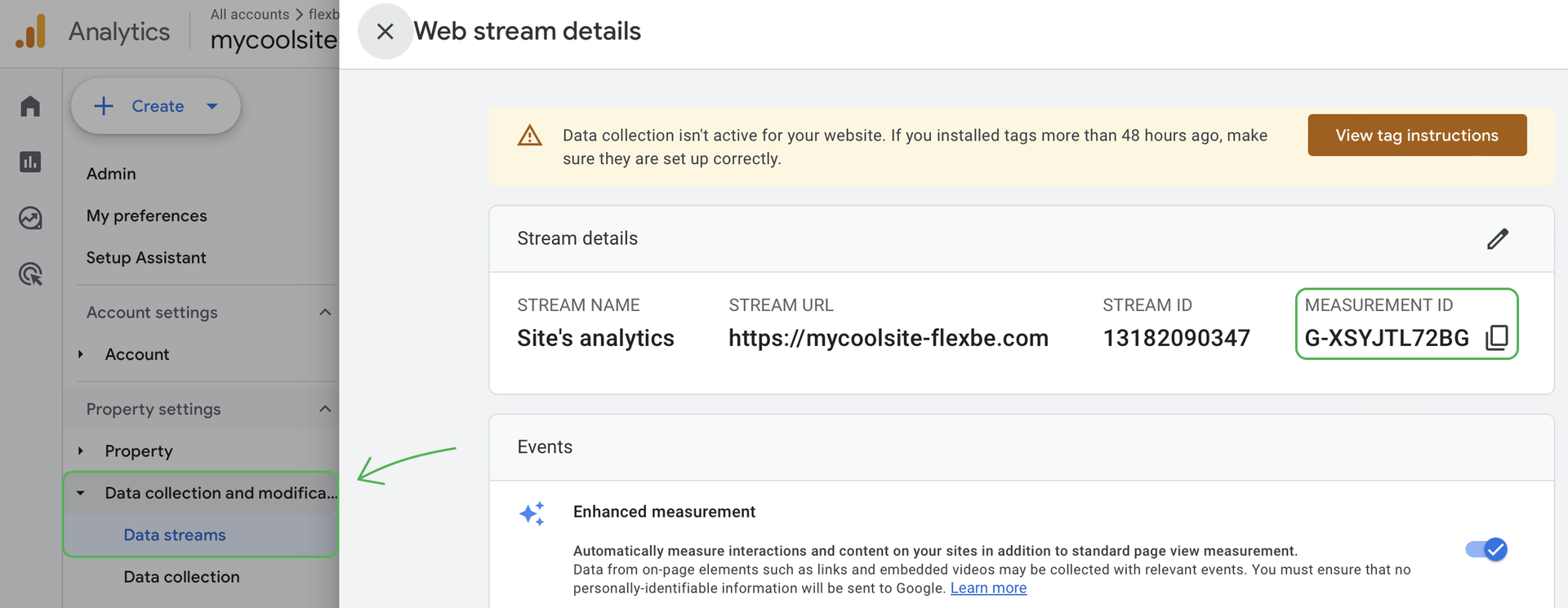Open the Explore icon in sidebar
1568x608 pixels.
[30, 218]
